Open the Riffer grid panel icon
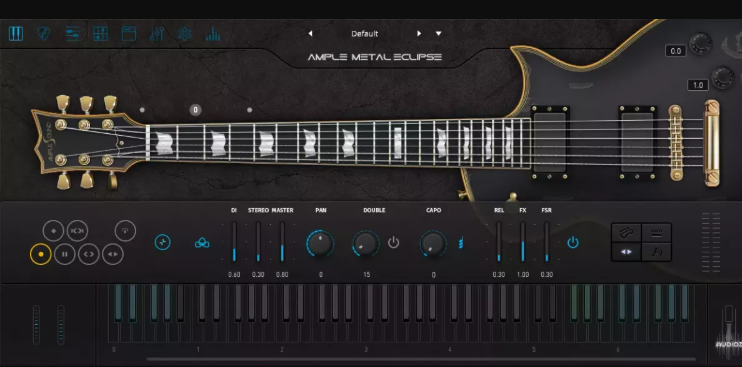Image resolution: width=742 pixels, height=367 pixels. [100, 34]
